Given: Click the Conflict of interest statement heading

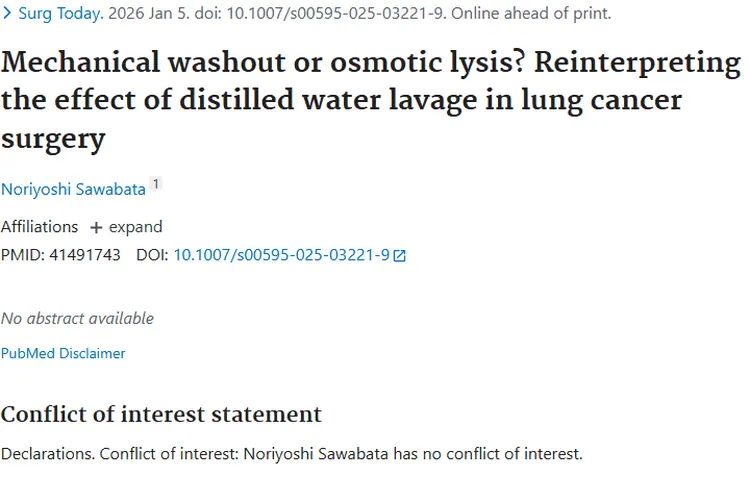Looking at the screenshot, I should [x=161, y=414].
